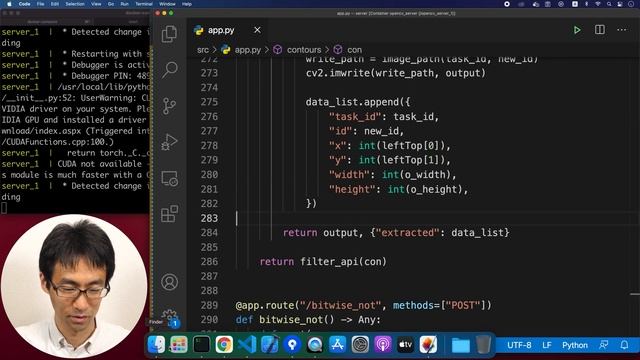This screenshot has height=360, width=640.
Task: Open App Store from the Dock
Action: (338, 344)
